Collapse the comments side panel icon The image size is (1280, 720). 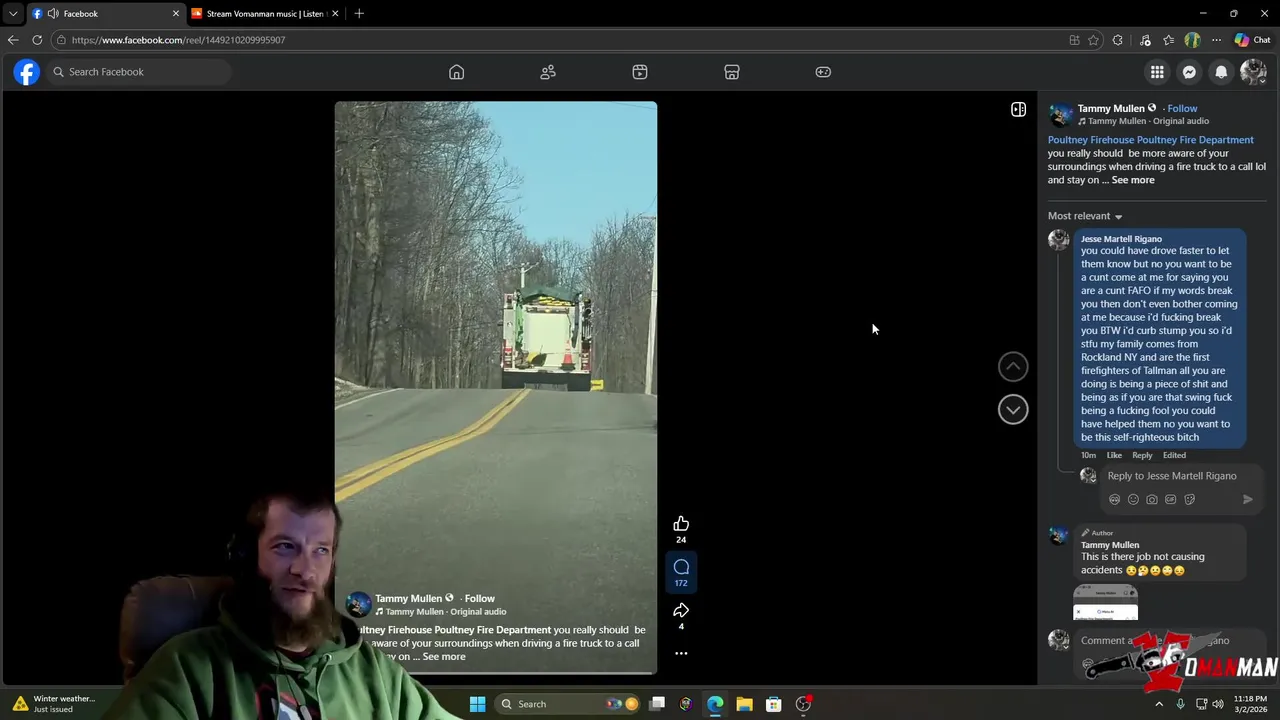[1018, 109]
